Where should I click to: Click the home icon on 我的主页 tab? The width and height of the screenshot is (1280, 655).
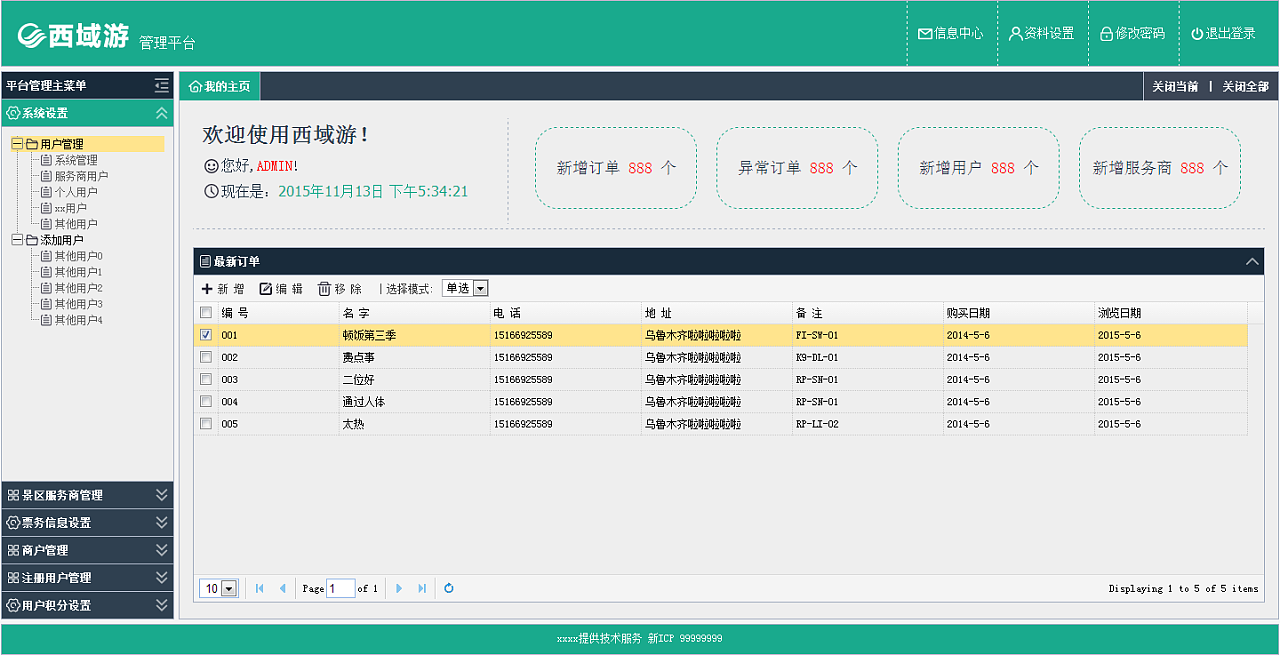coord(195,87)
